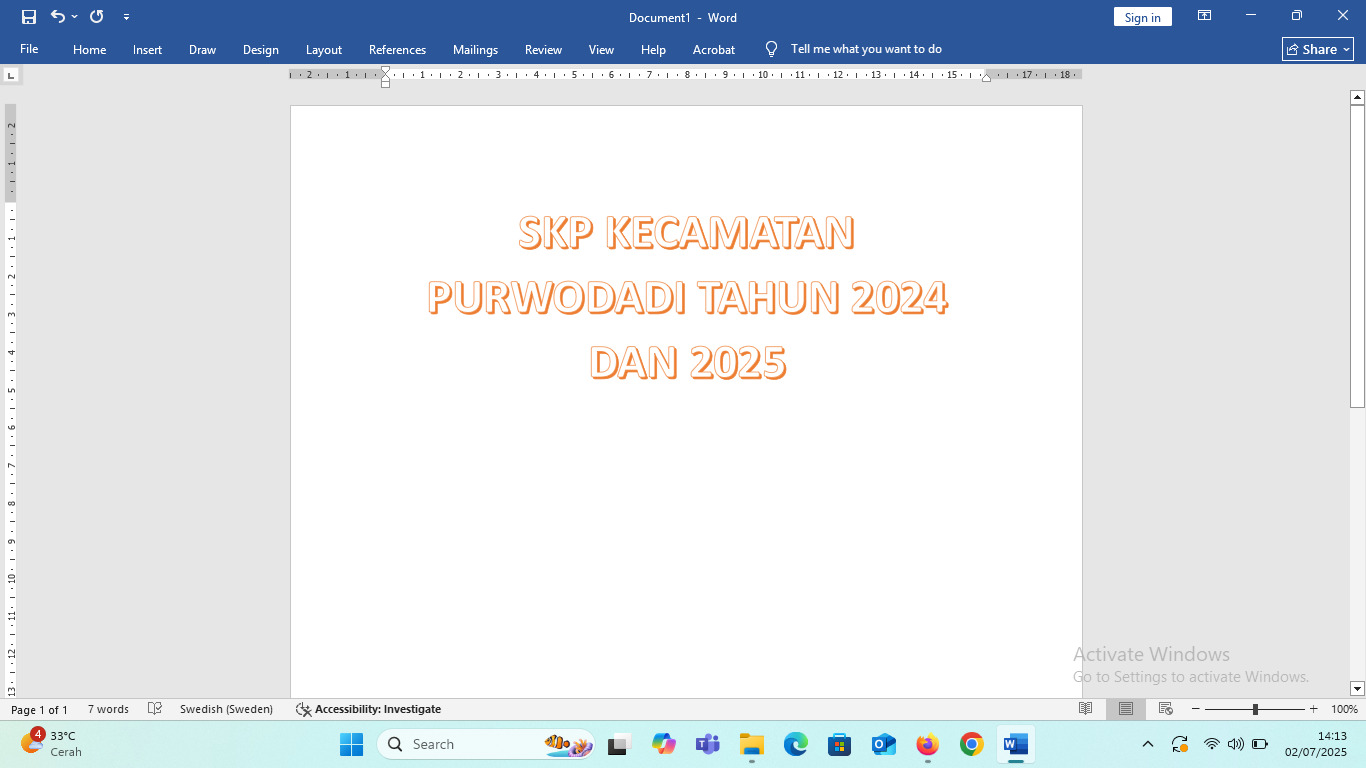Toggle Print Layout view in status bar

pos(1126,709)
